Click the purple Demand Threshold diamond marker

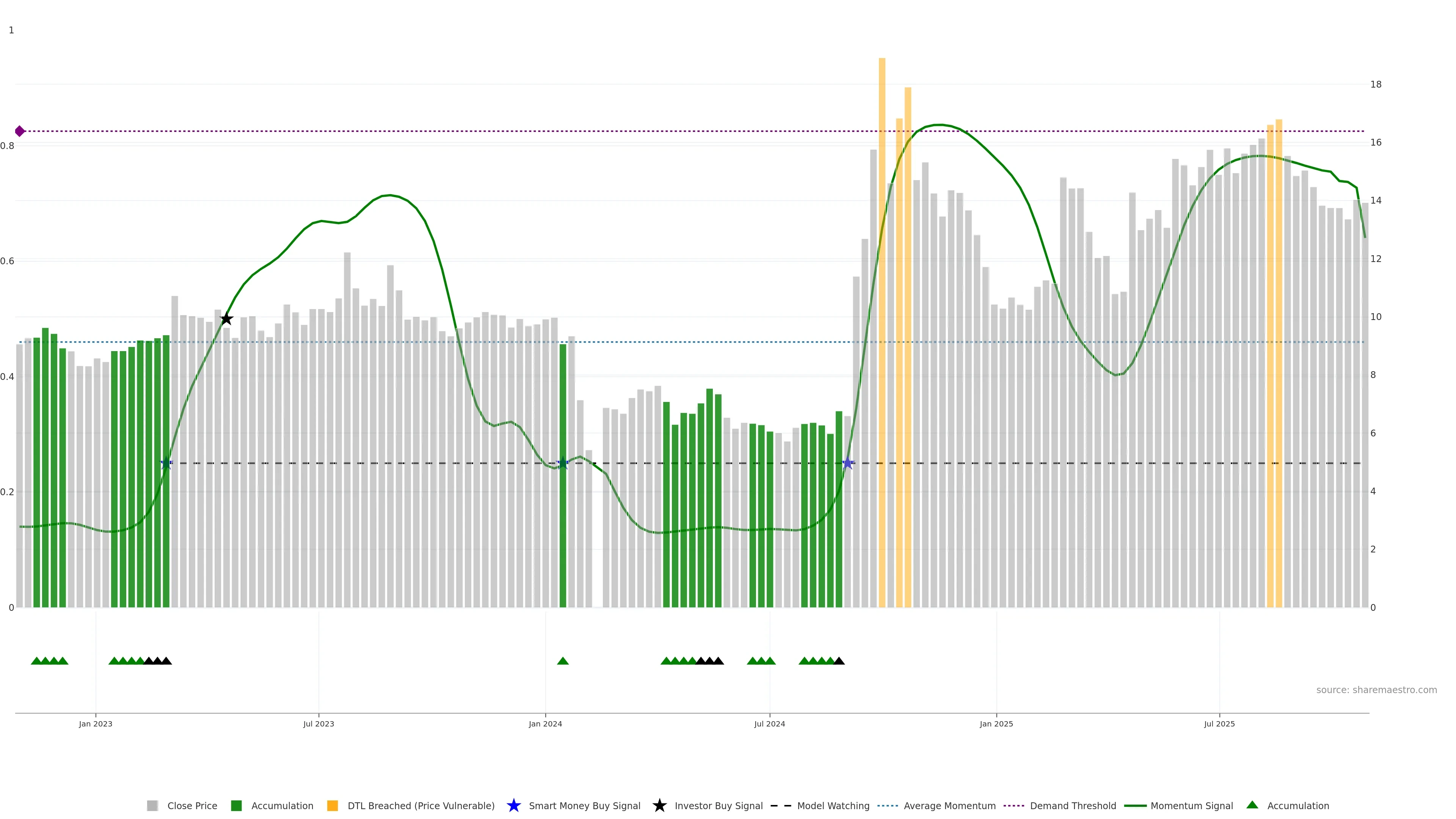(20, 131)
